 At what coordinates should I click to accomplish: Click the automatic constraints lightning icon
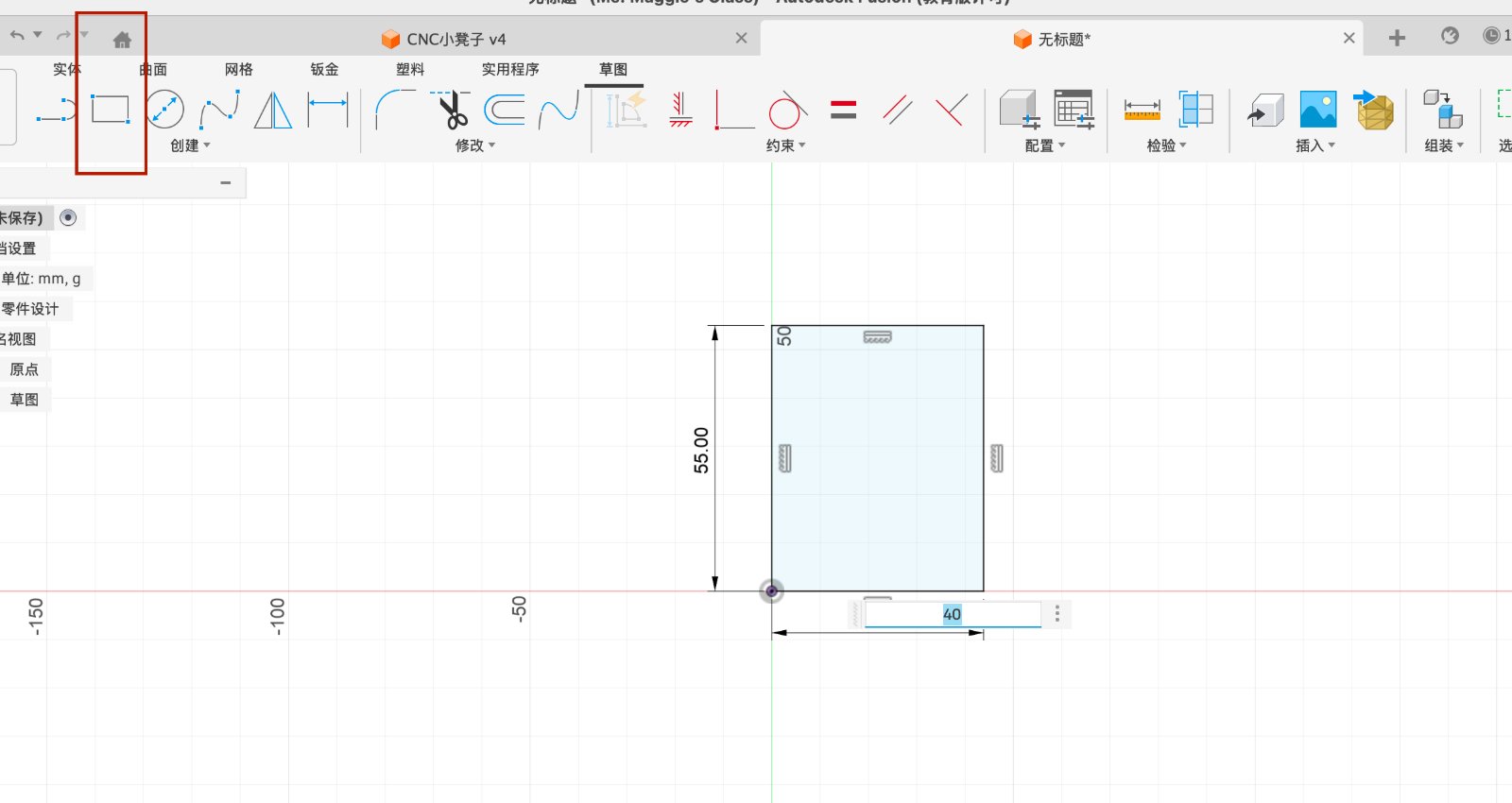coord(627,110)
